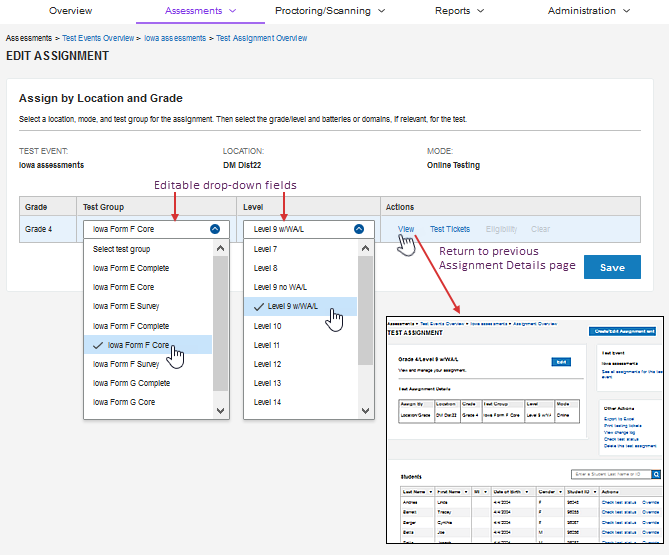This screenshot has height=555, width=669.
Task: Click Create/Edit Assignment button in preview
Action: pos(622,331)
